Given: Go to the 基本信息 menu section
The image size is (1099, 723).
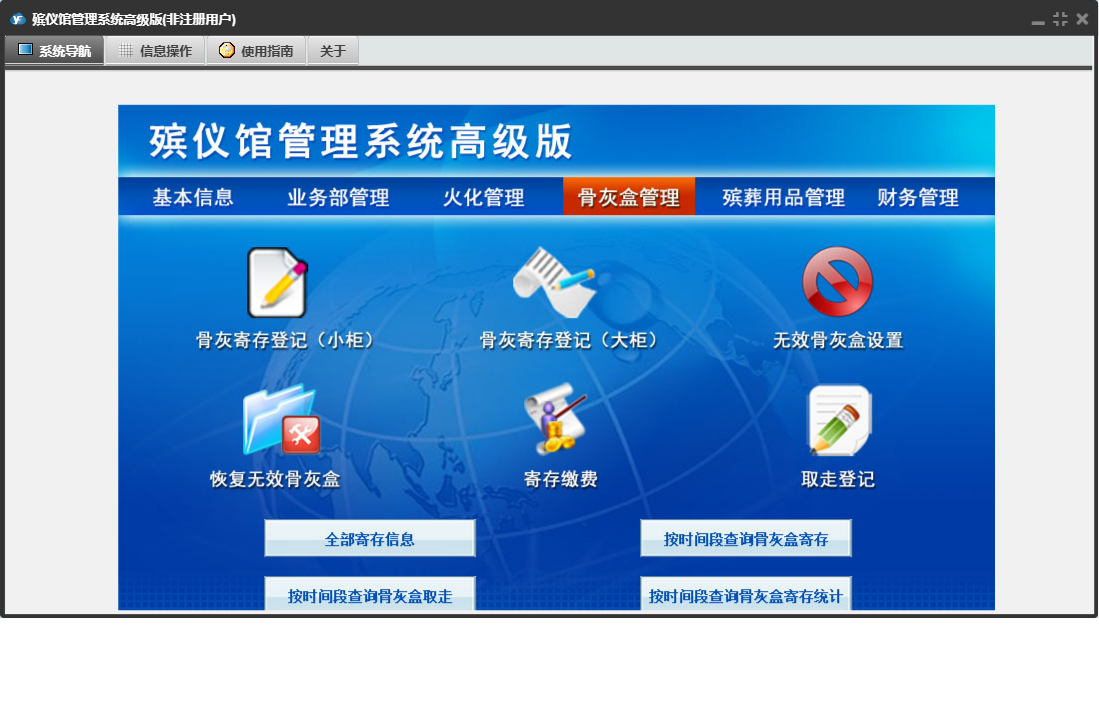Looking at the screenshot, I should (x=193, y=198).
